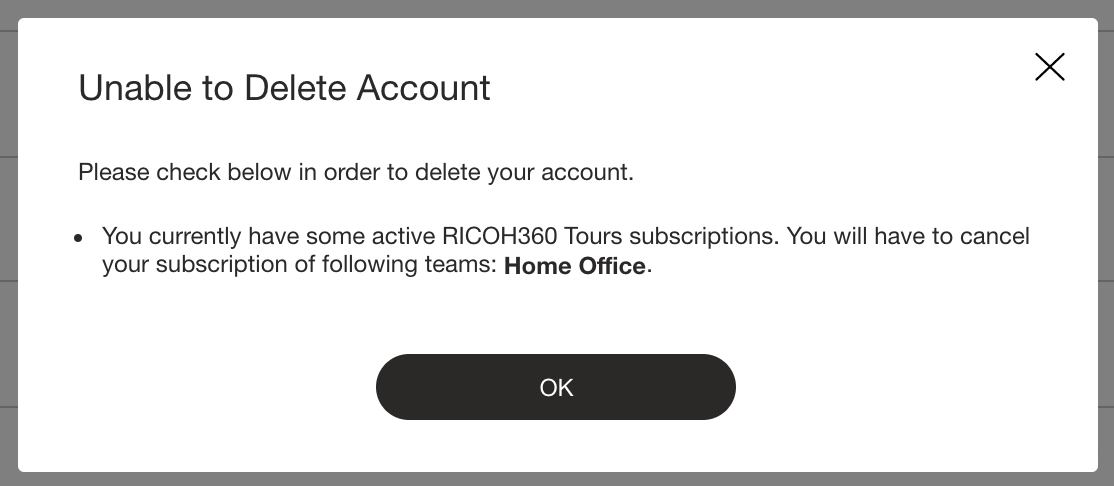Click the dimmed overlay below the dialog
This screenshot has height=486, width=1114.
pyautogui.click(x=557, y=479)
